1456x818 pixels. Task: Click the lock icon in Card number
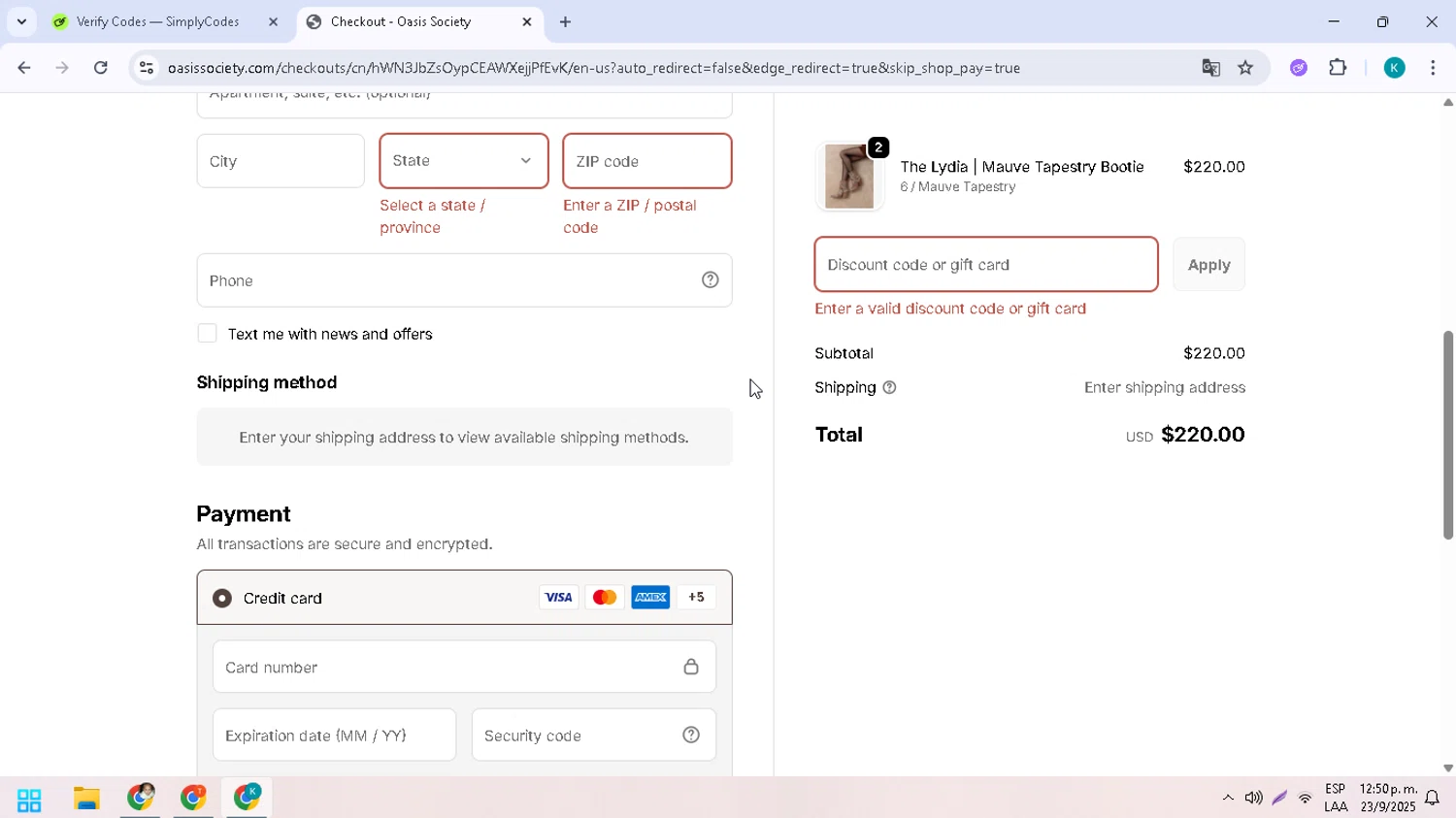click(691, 667)
